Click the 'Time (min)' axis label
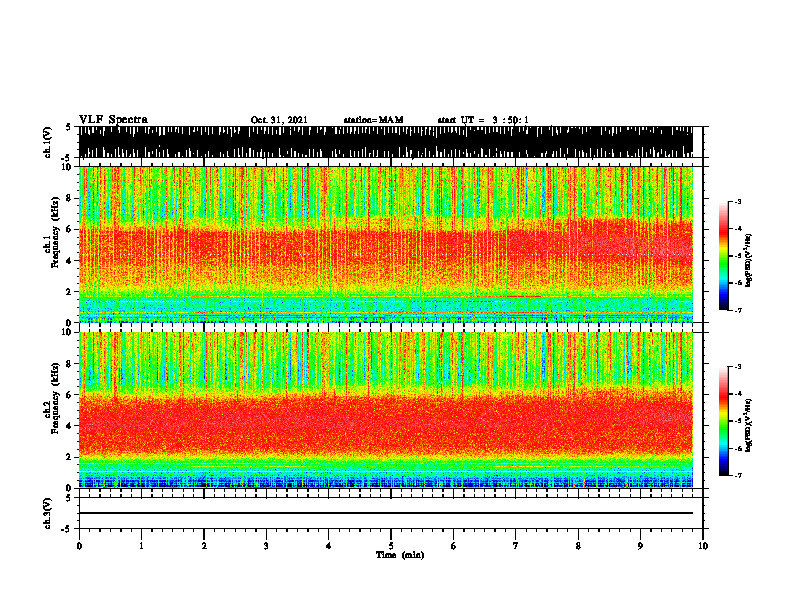The height and width of the screenshot is (612, 792). pyautogui.click(x=400, y=555)
